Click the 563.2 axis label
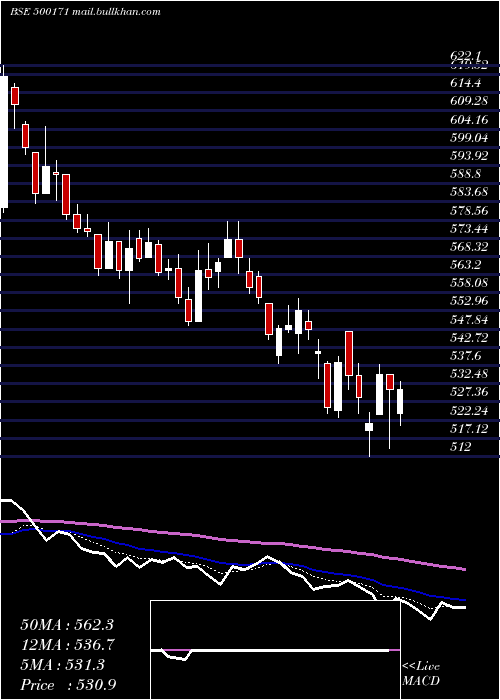 [465, 265]
